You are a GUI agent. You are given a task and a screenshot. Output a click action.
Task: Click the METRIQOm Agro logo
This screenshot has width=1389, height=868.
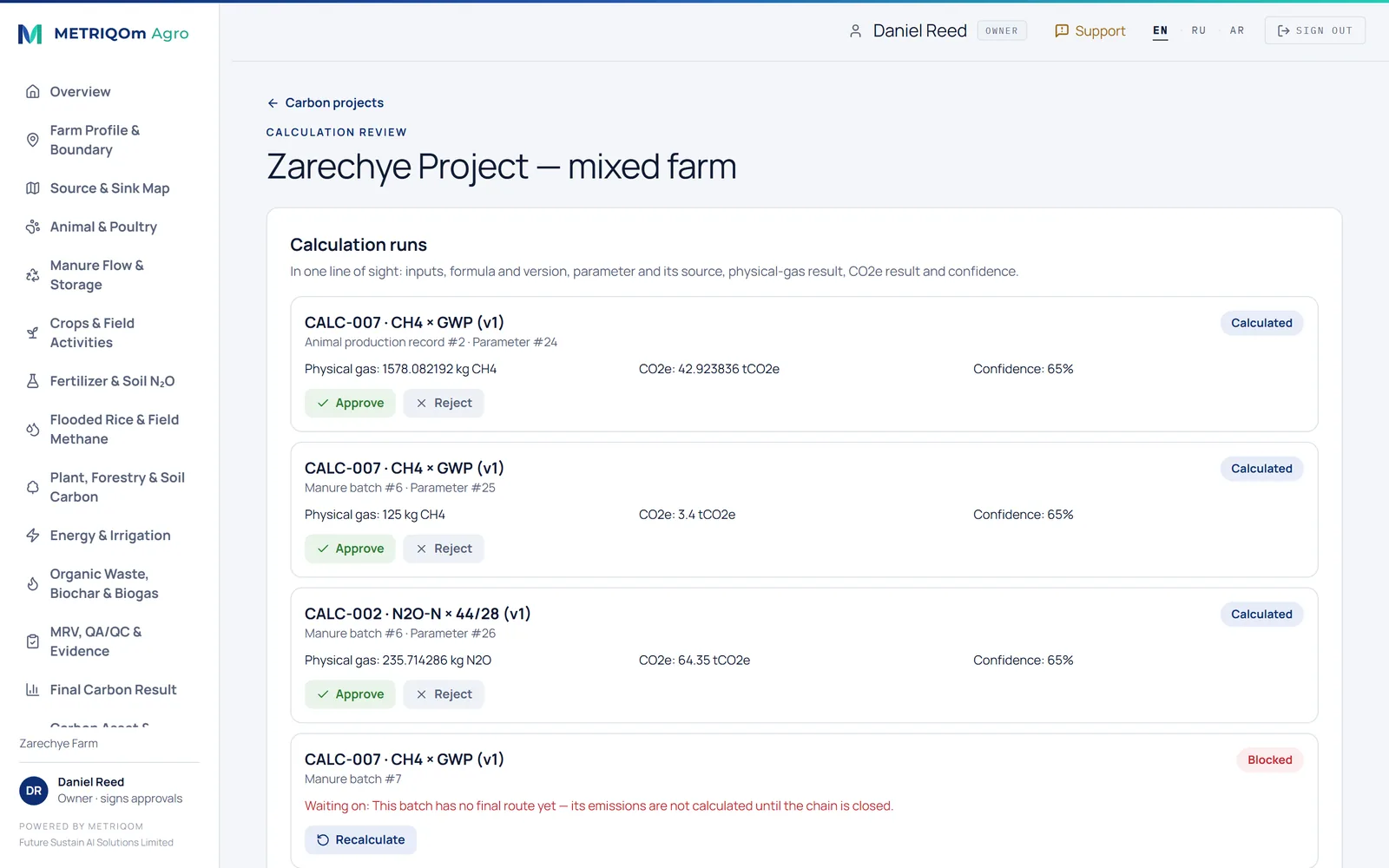click(103, 34)
